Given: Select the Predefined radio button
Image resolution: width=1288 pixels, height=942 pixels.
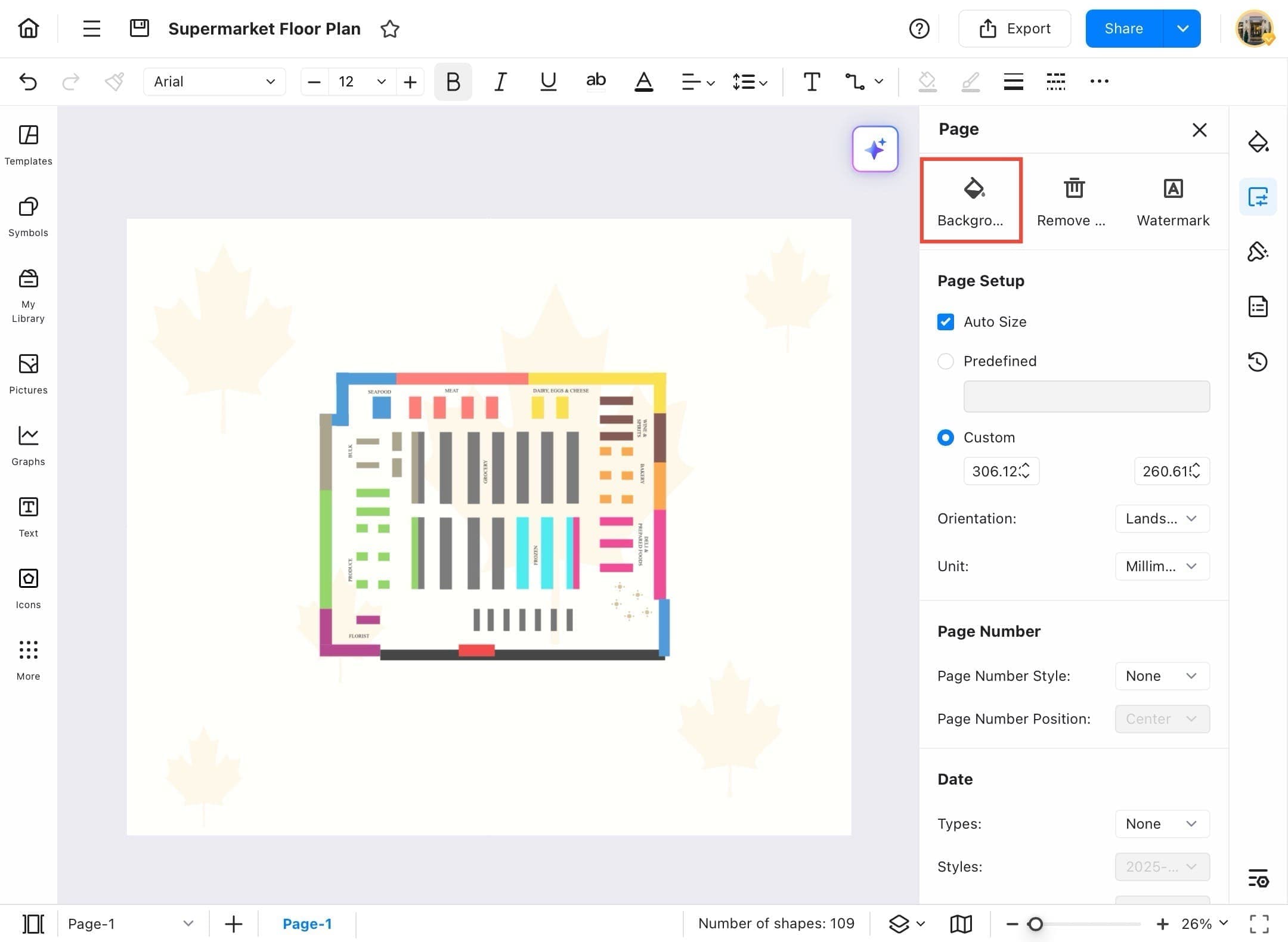Looking at the screenshot, I should tap(945, 361).
